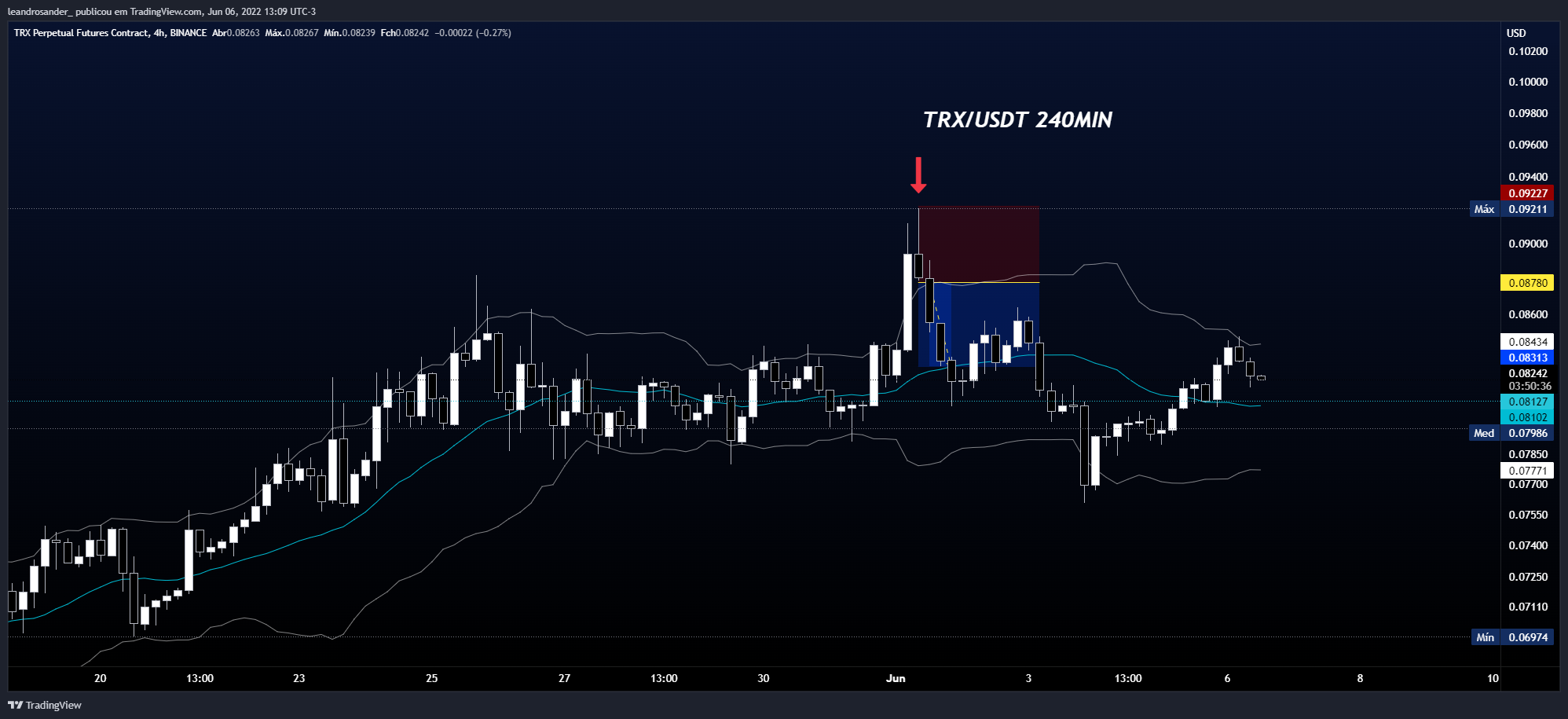This screenshot has height=719, width=1568.
Task: Click the Abr0.08263 open value in header
Action: (x=236, y=33)
